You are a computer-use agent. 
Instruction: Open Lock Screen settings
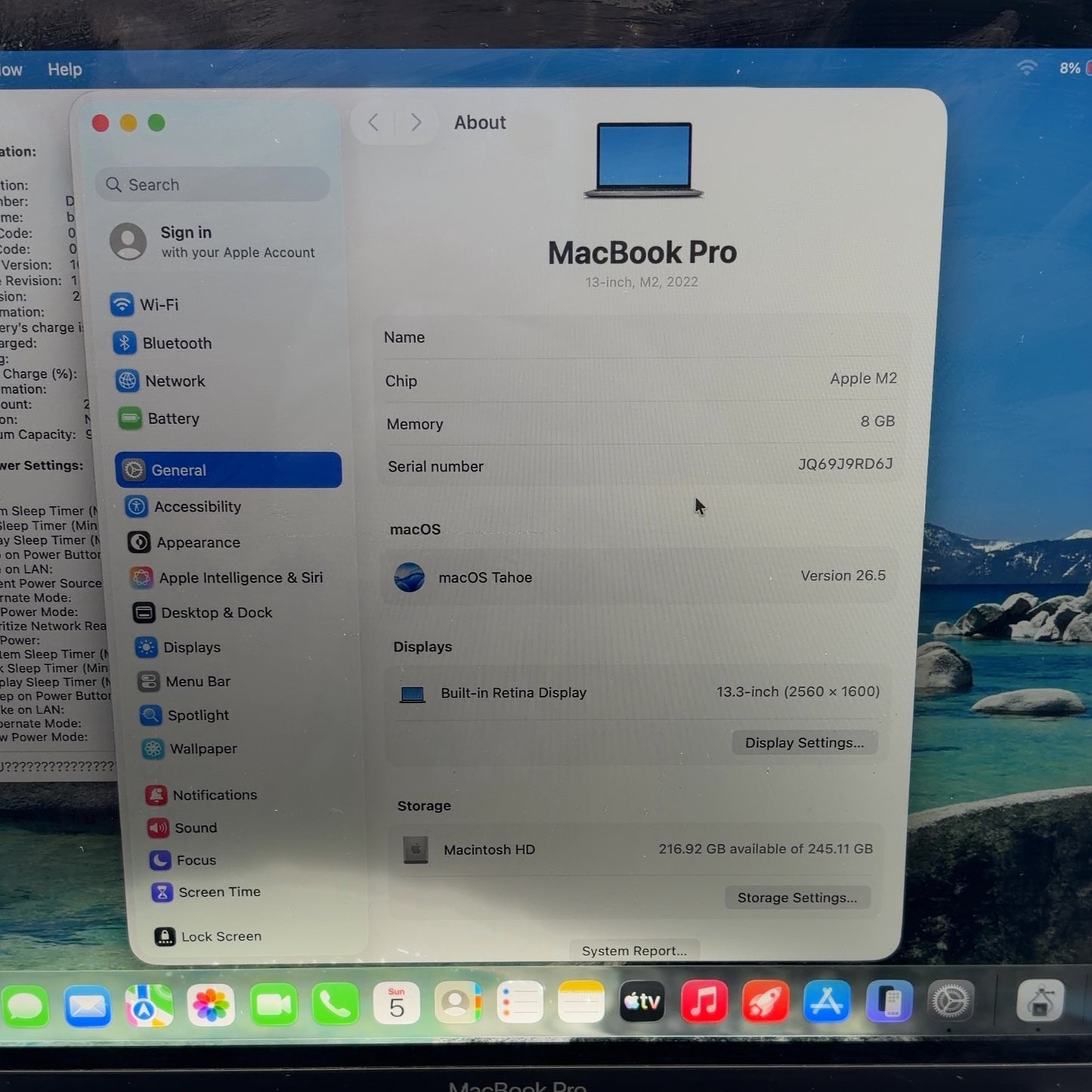coord(208,936)
